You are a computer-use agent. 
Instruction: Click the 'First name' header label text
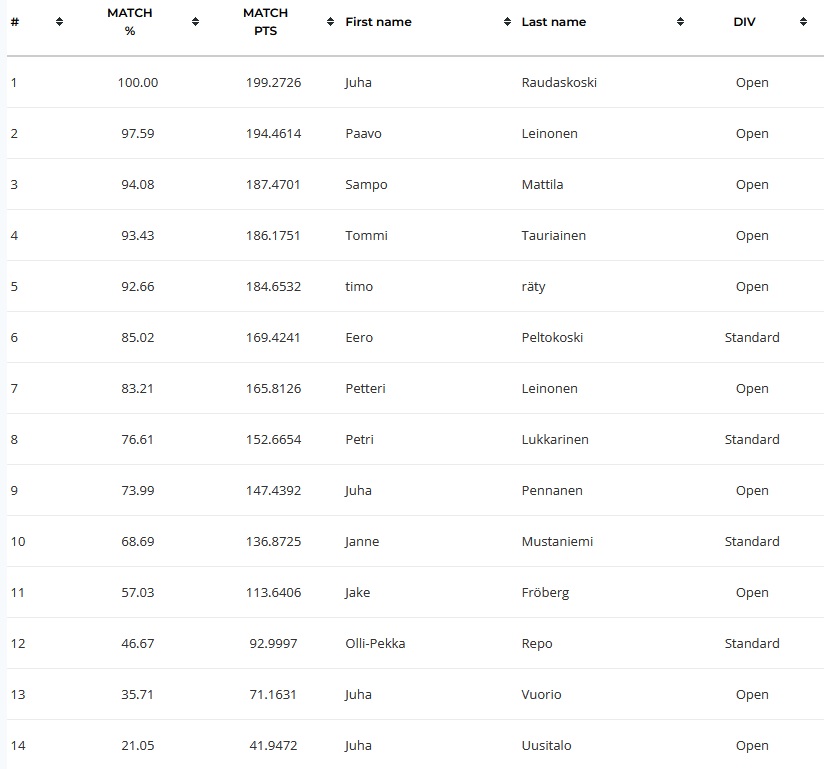378,22
